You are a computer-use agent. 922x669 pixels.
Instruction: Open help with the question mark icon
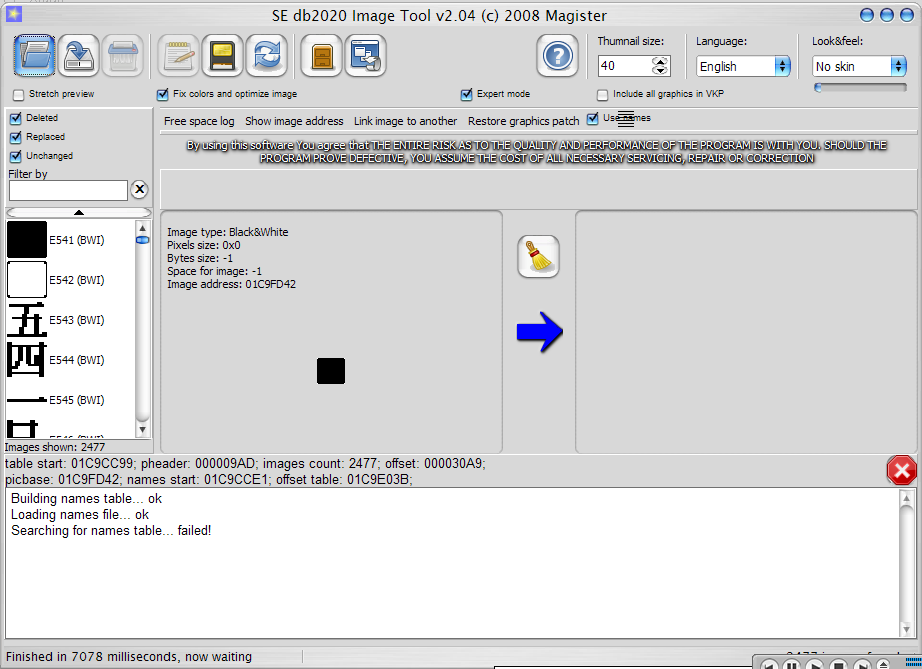[x=557, y=55]
